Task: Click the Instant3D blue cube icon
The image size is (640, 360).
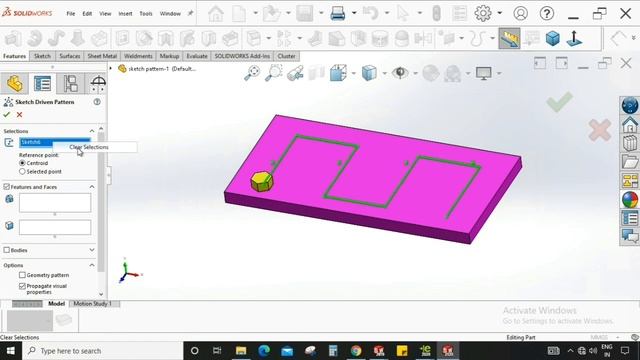Action: pos(553,38)
